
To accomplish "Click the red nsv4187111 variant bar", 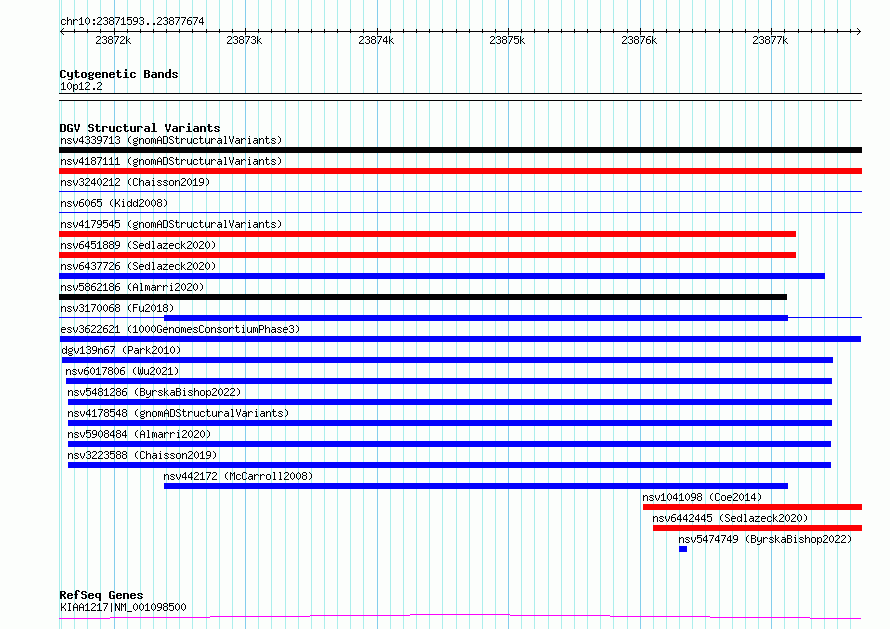I will (x=460, y=171).
